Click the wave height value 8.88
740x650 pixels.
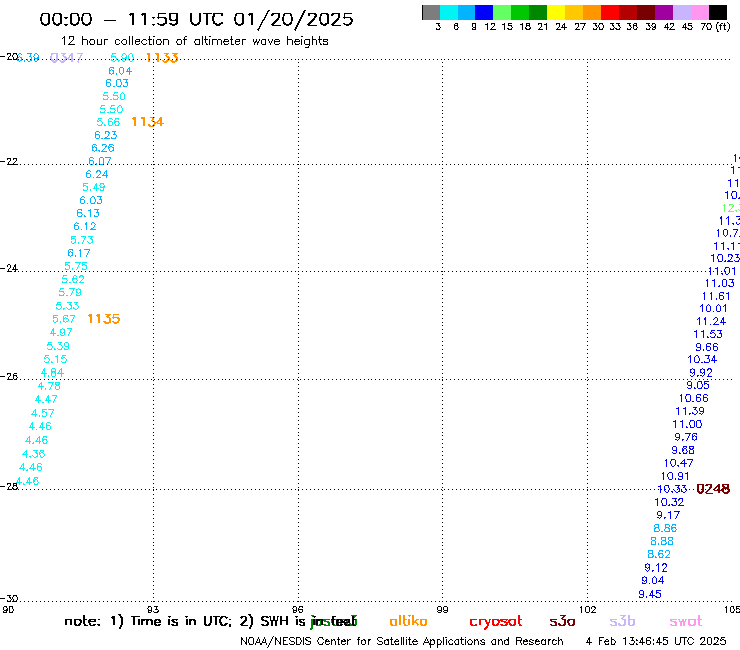[x=662, y=541]
